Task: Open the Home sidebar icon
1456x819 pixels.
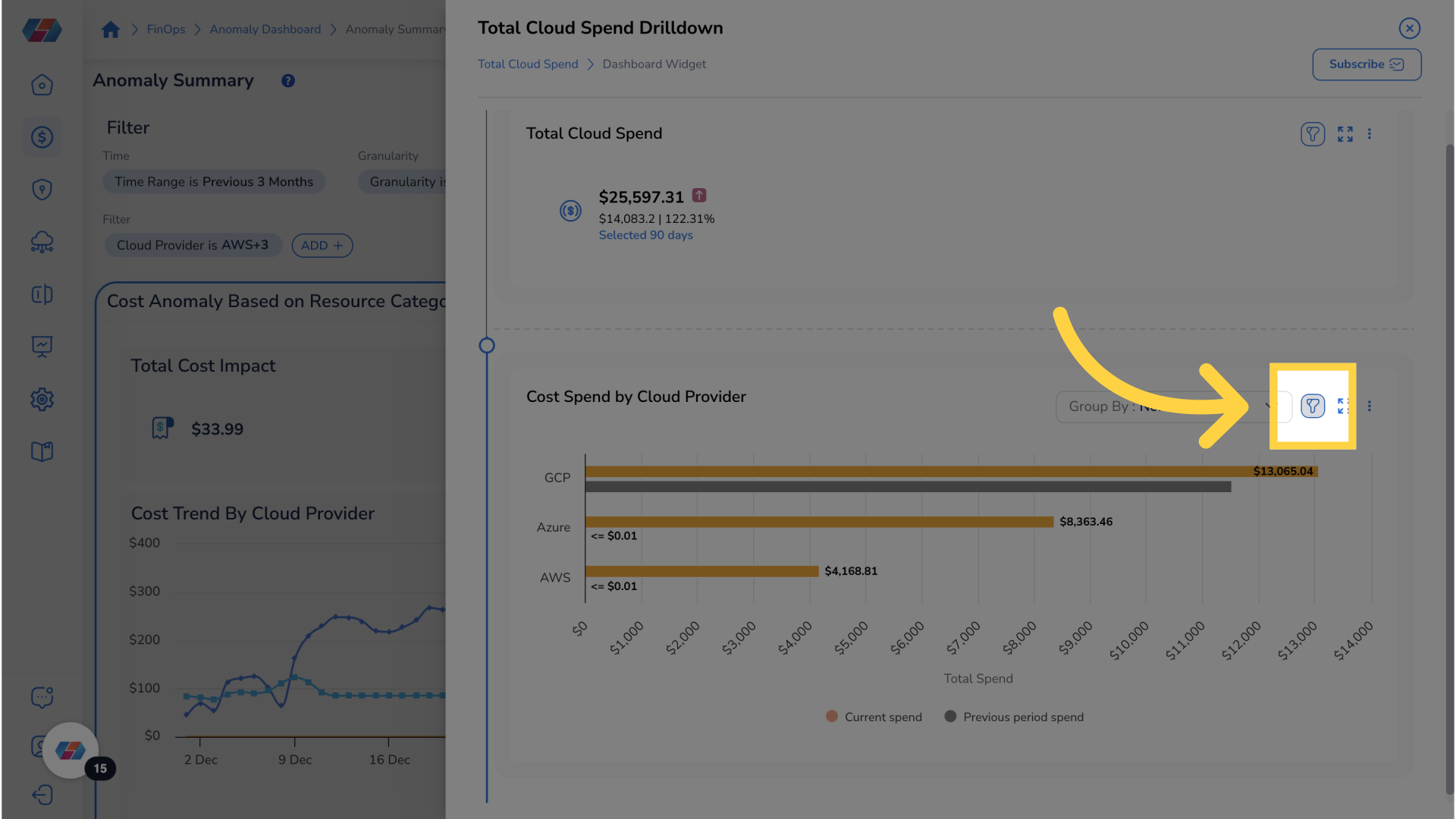Action: (42, 85)
